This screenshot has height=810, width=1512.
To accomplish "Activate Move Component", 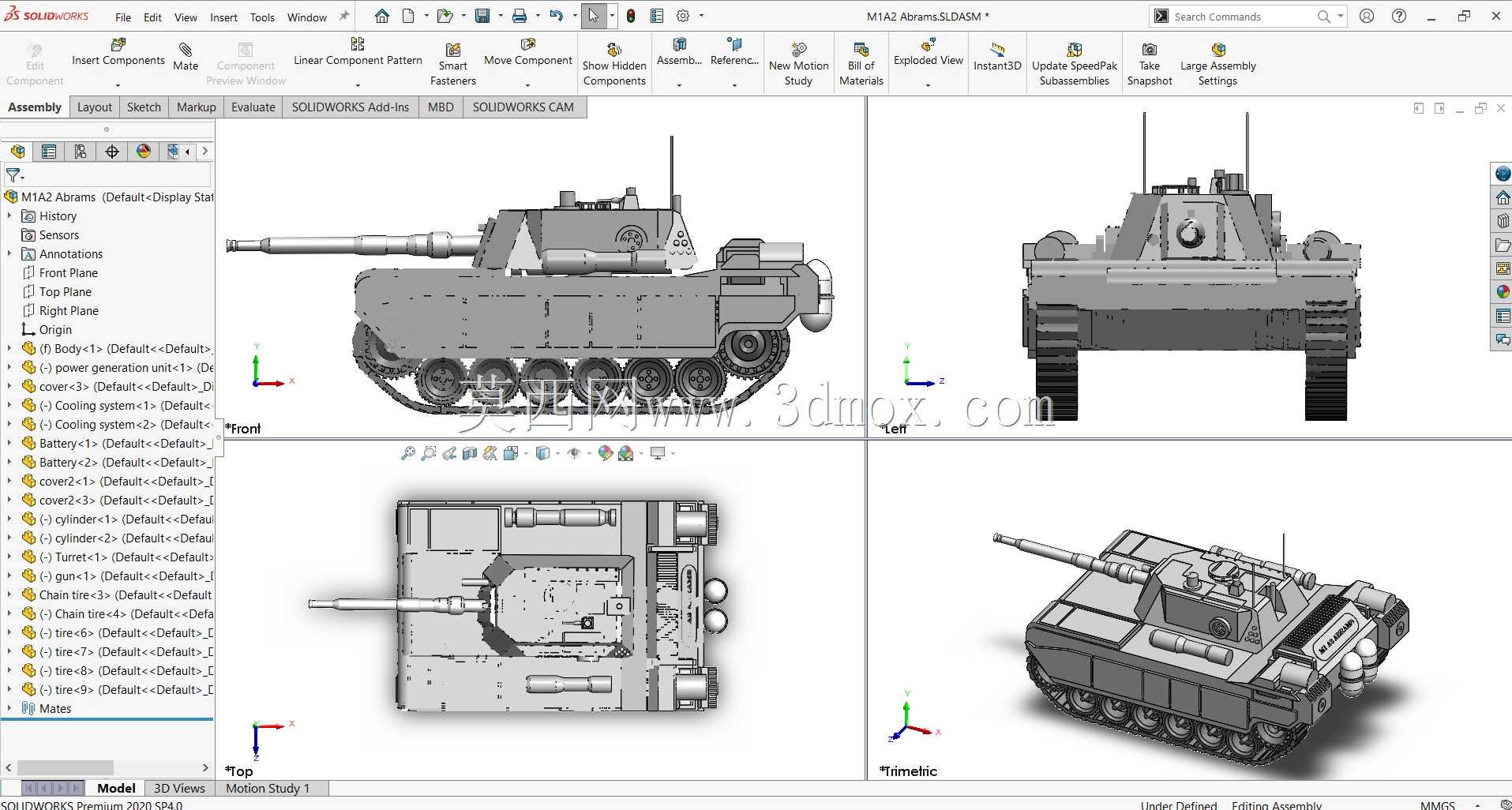I will [x=528, y=54].
